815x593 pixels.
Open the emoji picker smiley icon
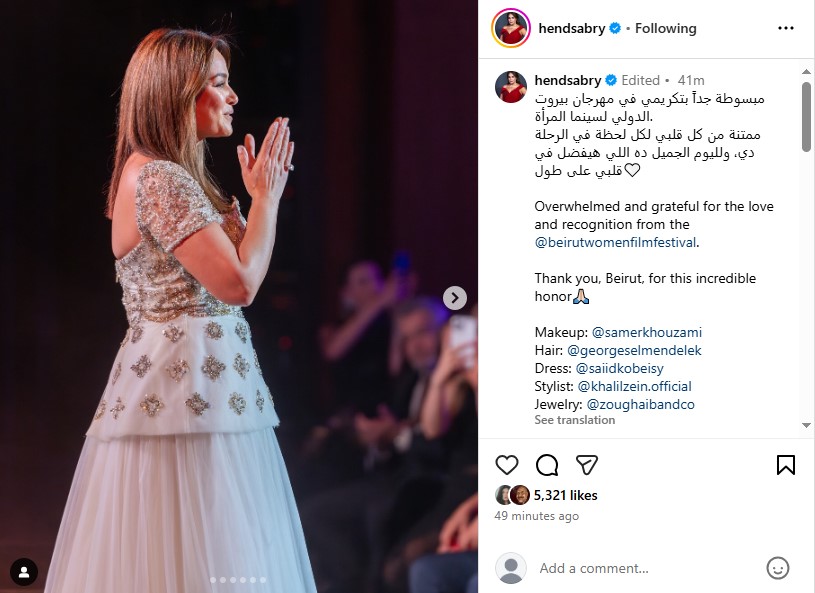tap(778, 568)
